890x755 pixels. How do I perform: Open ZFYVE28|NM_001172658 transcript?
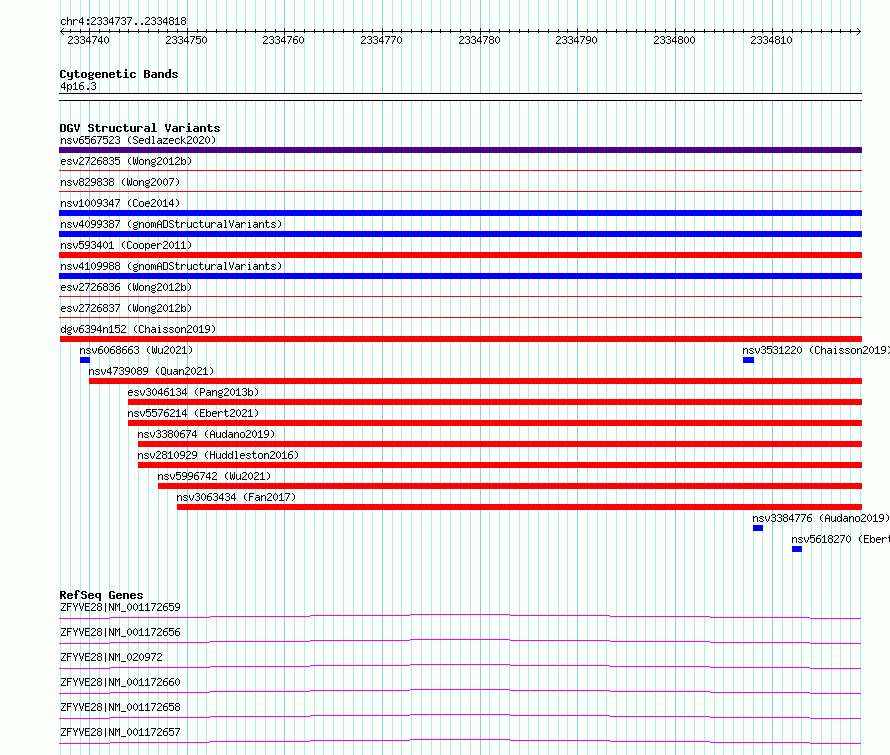coord(120,707)
